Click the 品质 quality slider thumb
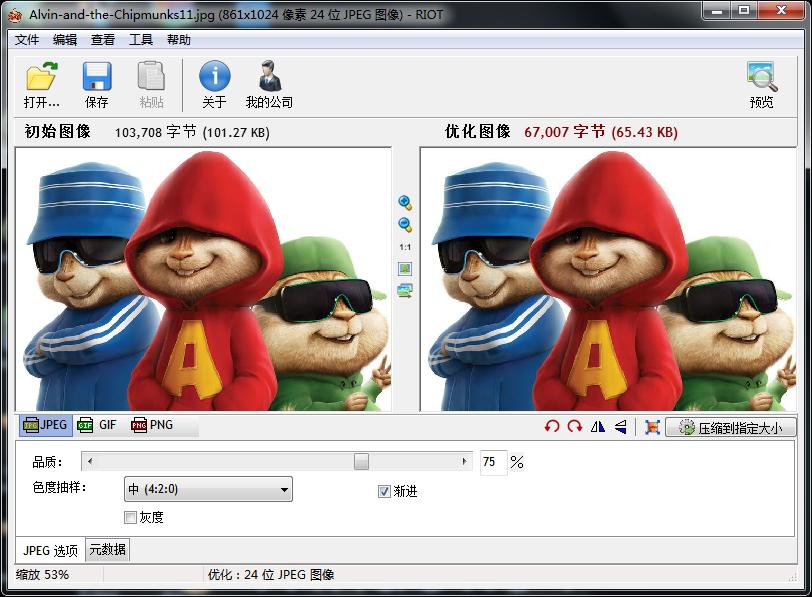 pos(361,461)
